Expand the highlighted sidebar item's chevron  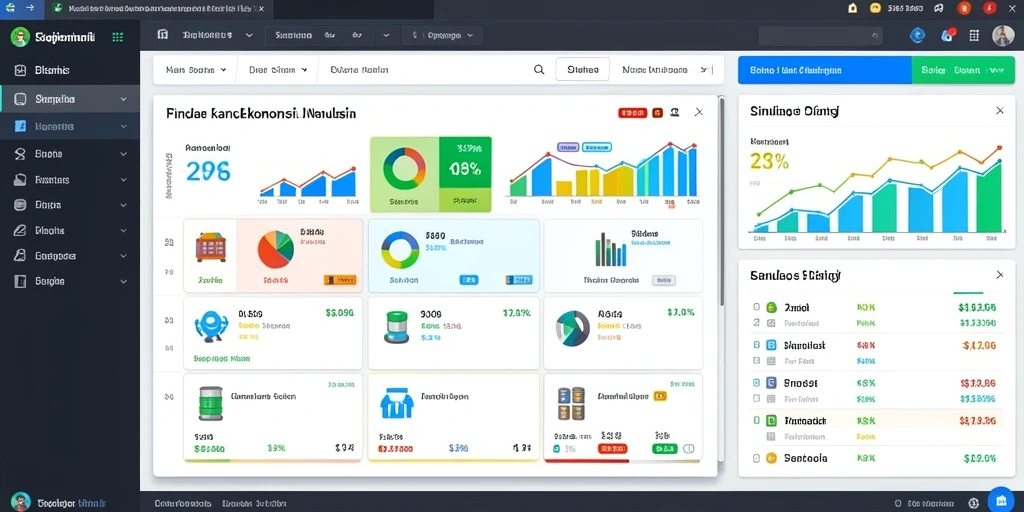(123, 99)
